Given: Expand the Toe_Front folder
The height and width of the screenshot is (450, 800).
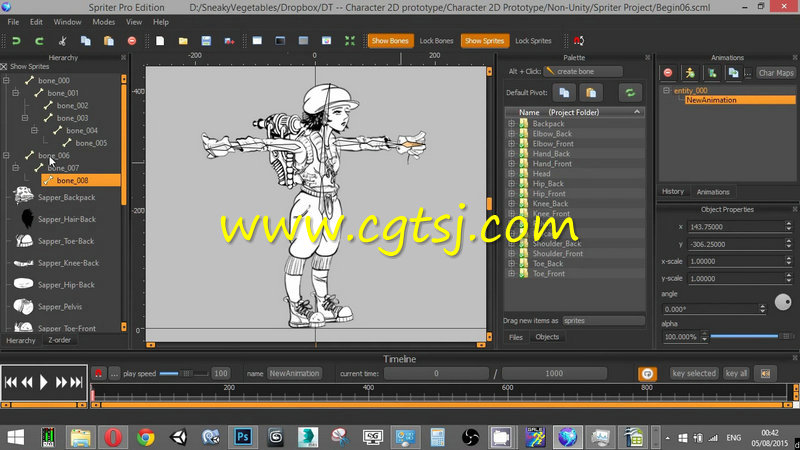Looking at the screenshot, I should [511, 273].
